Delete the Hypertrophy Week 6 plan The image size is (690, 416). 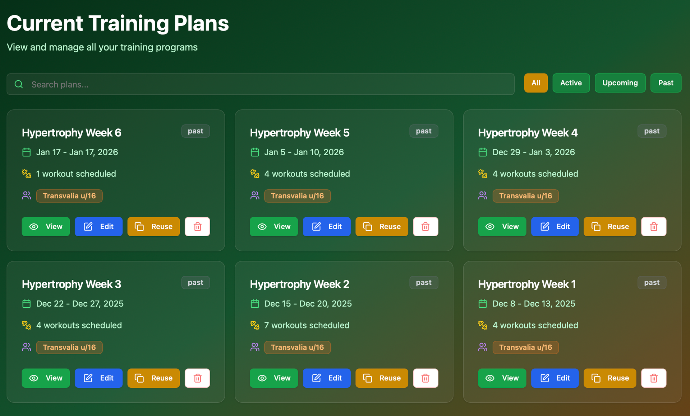[197, 227]
